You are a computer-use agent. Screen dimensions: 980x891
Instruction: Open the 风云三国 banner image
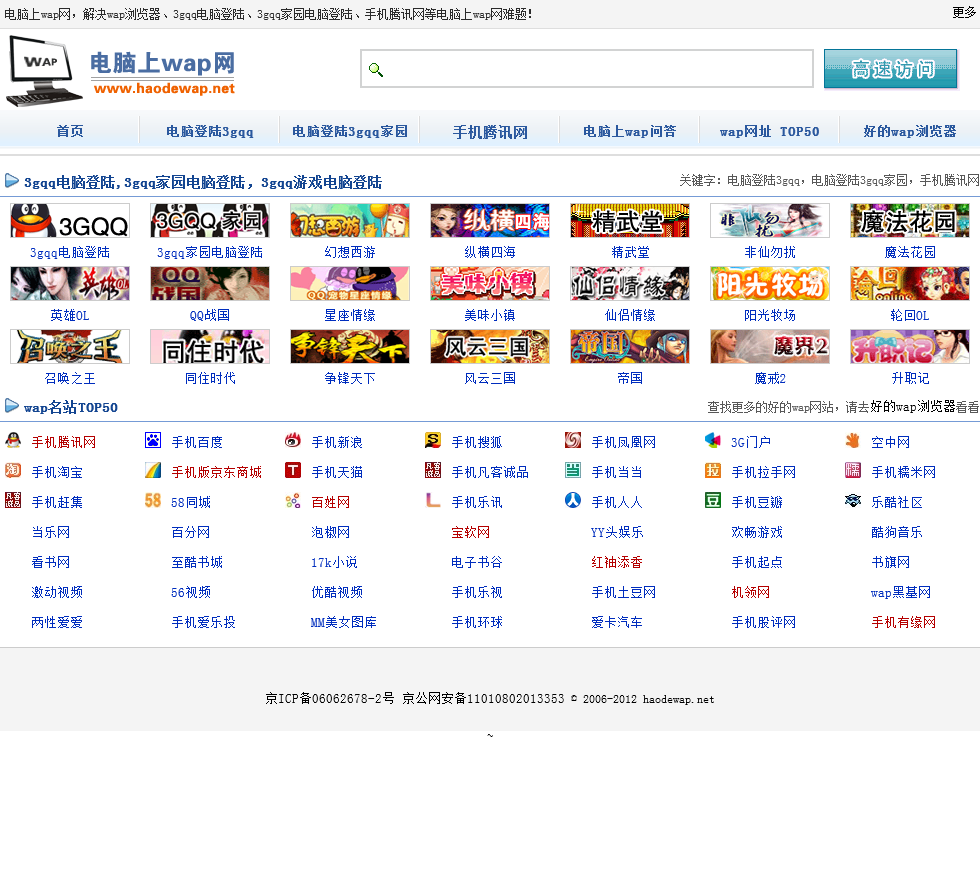click(490, 347)
